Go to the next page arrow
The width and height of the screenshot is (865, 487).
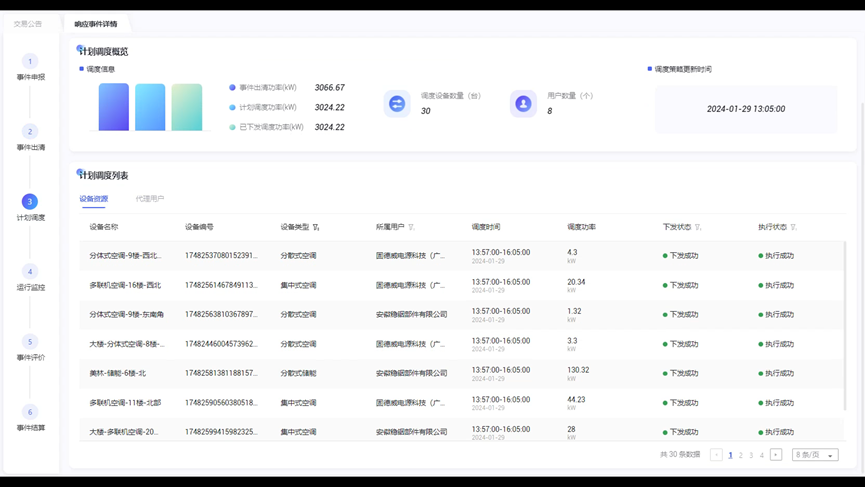(776, 455)
